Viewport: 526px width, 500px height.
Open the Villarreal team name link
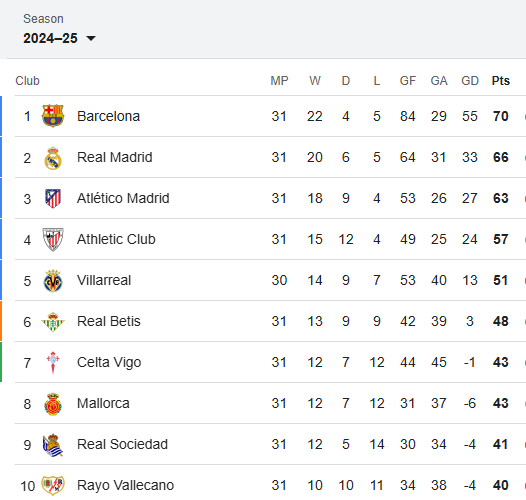(x=104, y=280)
